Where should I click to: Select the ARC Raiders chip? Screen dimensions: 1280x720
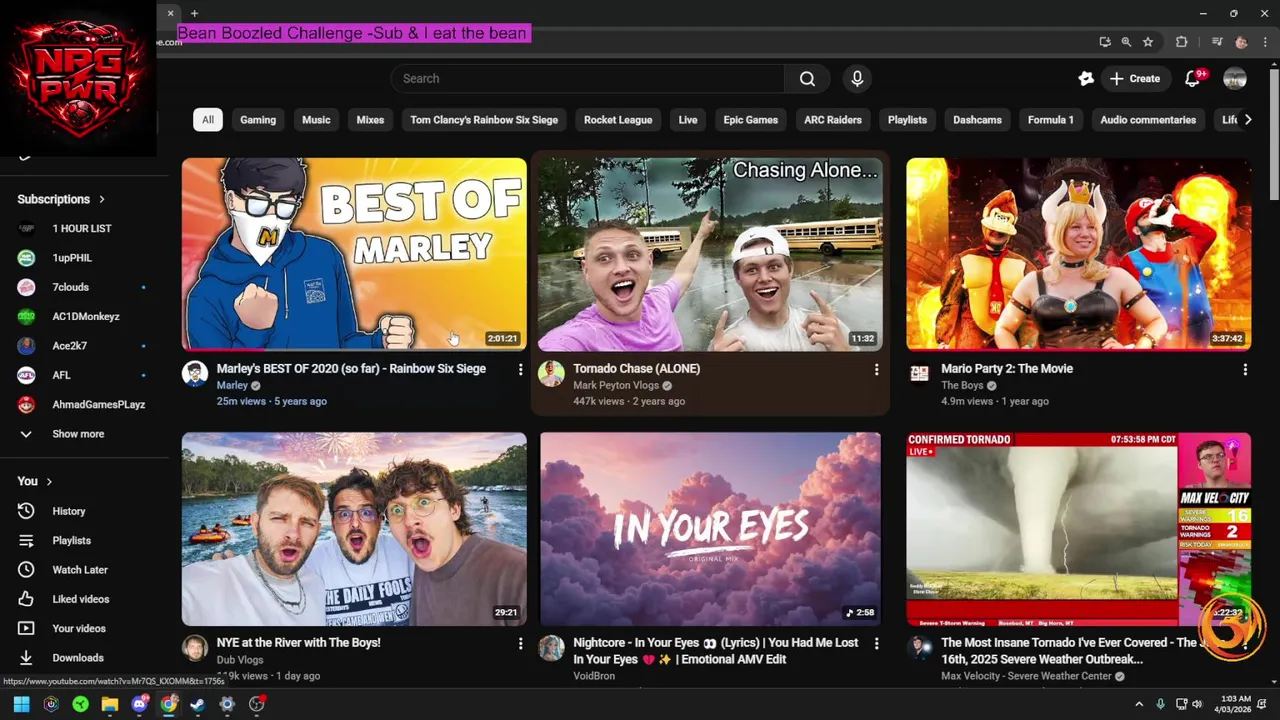pyautogui.click(x=833, y=120)
